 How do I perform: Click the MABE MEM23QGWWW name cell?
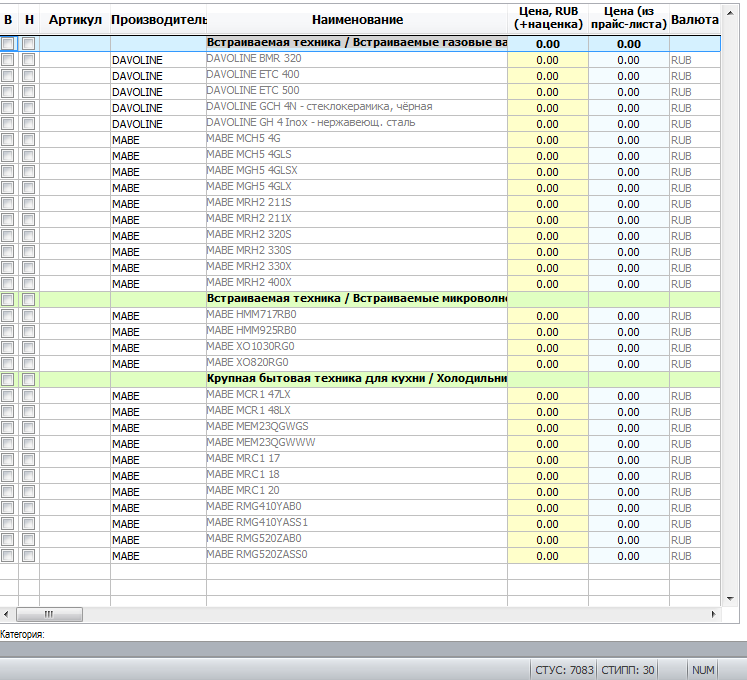coord(357,444)
